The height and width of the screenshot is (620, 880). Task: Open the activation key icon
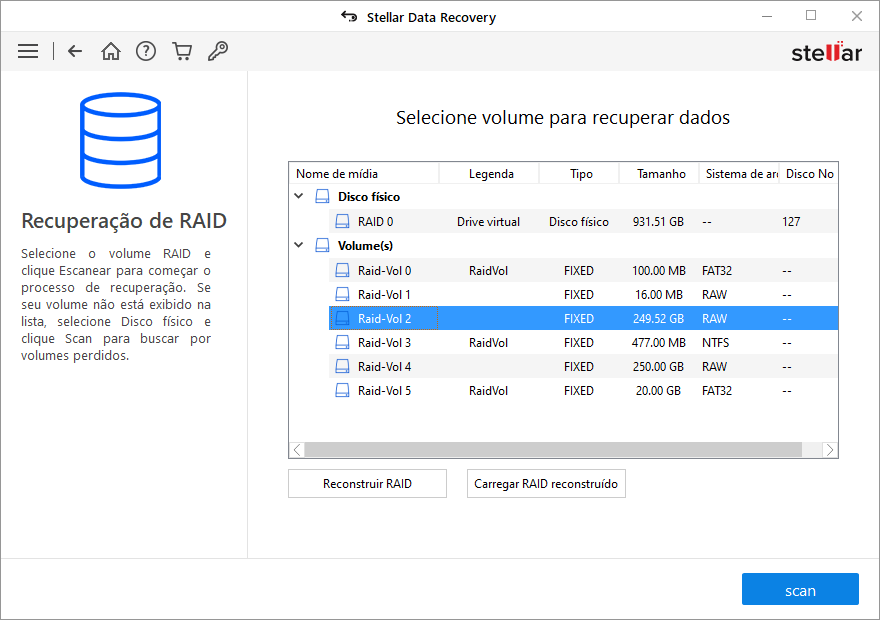pos(218,51)
